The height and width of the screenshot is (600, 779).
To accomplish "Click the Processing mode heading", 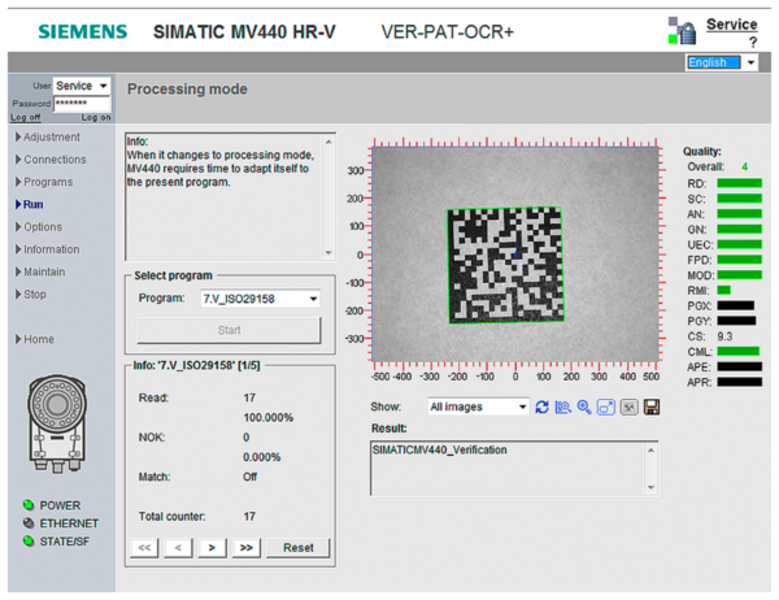I will pyautogui.click(x=187, y=89).
